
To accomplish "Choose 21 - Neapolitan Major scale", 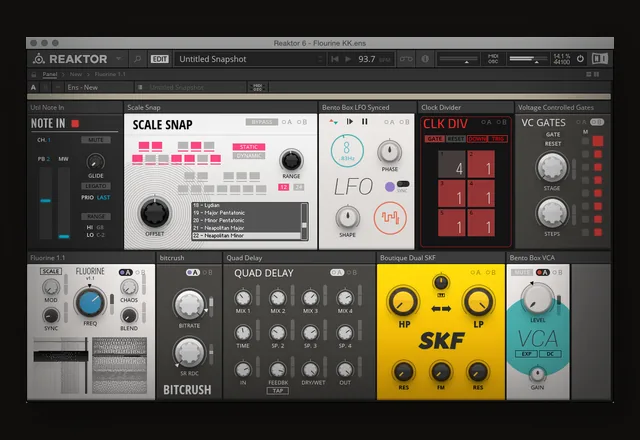I will click(247, 228).
